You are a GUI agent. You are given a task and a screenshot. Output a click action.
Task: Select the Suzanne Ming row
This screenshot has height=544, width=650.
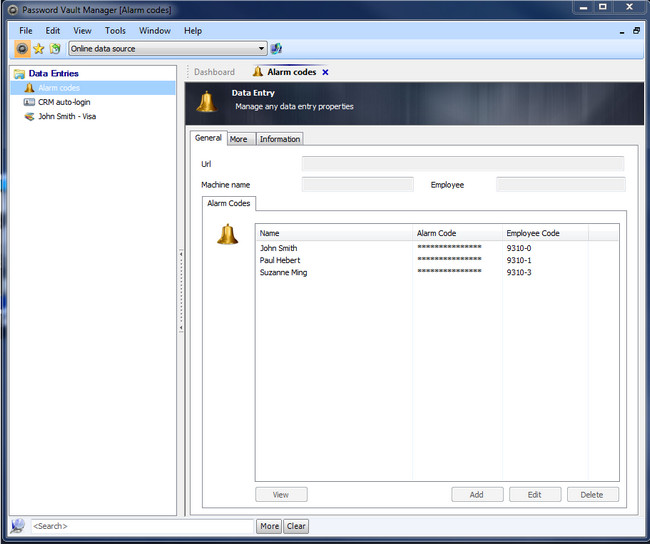(x=437, y=272)
